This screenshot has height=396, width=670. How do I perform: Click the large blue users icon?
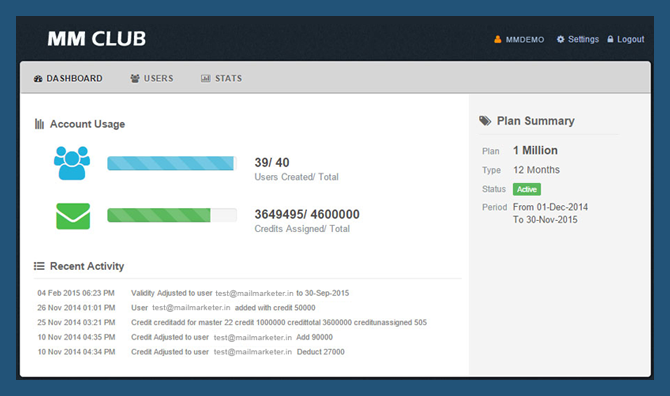point(72,163)
